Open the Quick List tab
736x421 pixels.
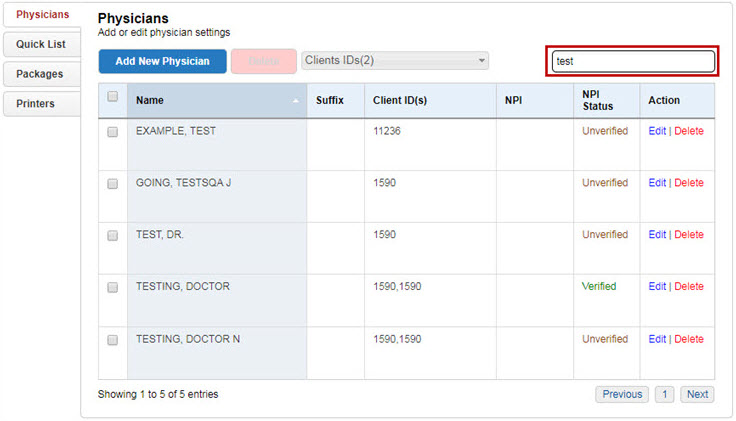41,44
